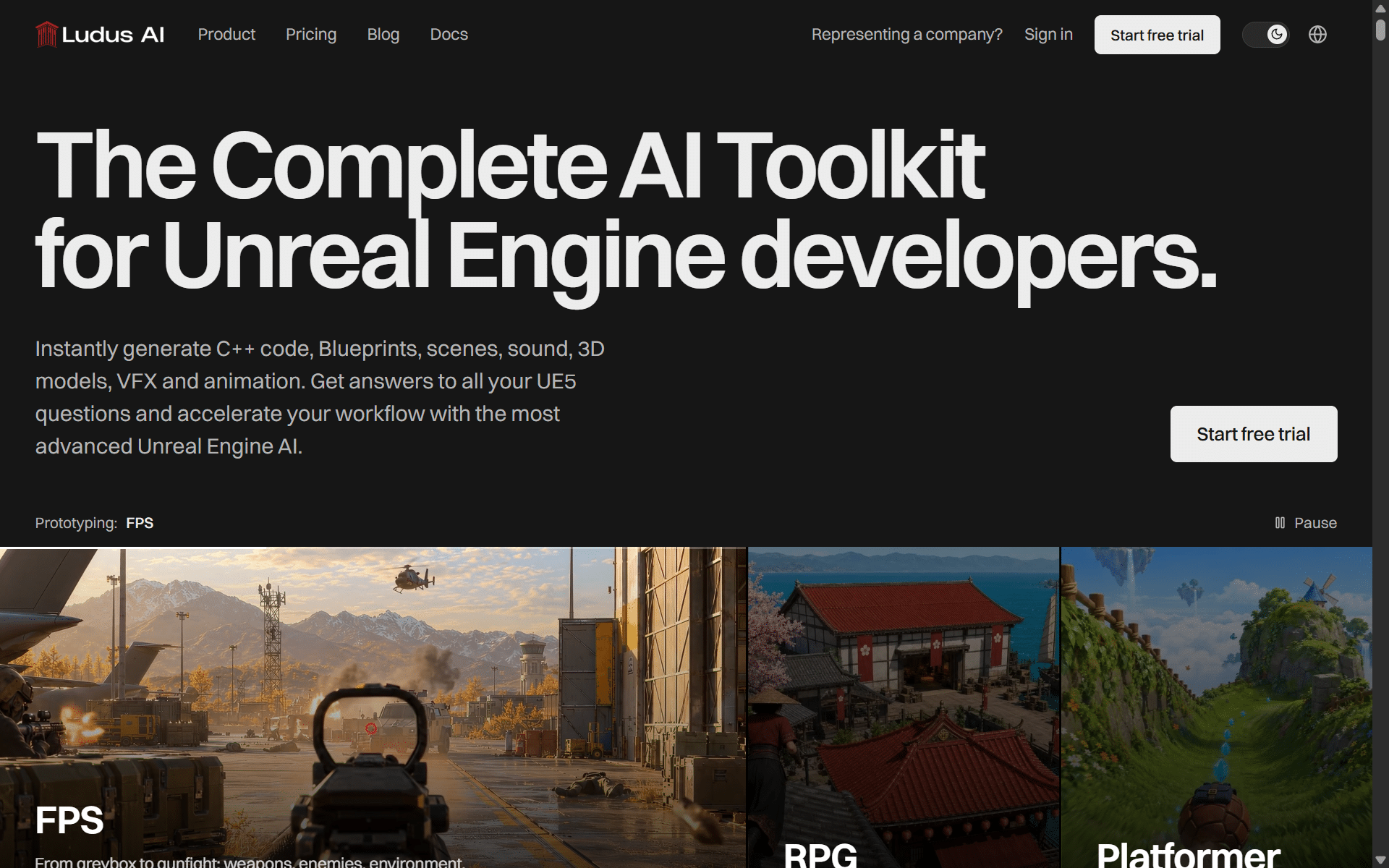
Task: Click the Sign in link
Action: click(1048, 34)
